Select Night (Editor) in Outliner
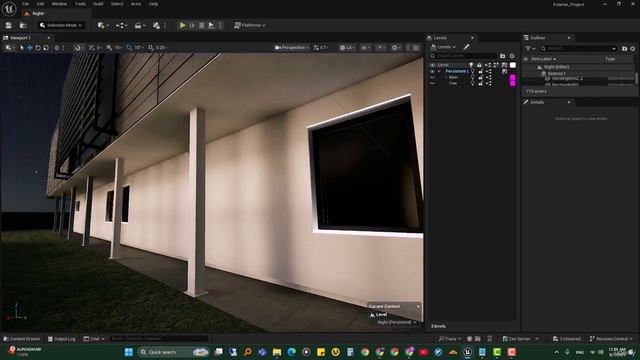Viewport: 640px width, 360px height. 556,67
